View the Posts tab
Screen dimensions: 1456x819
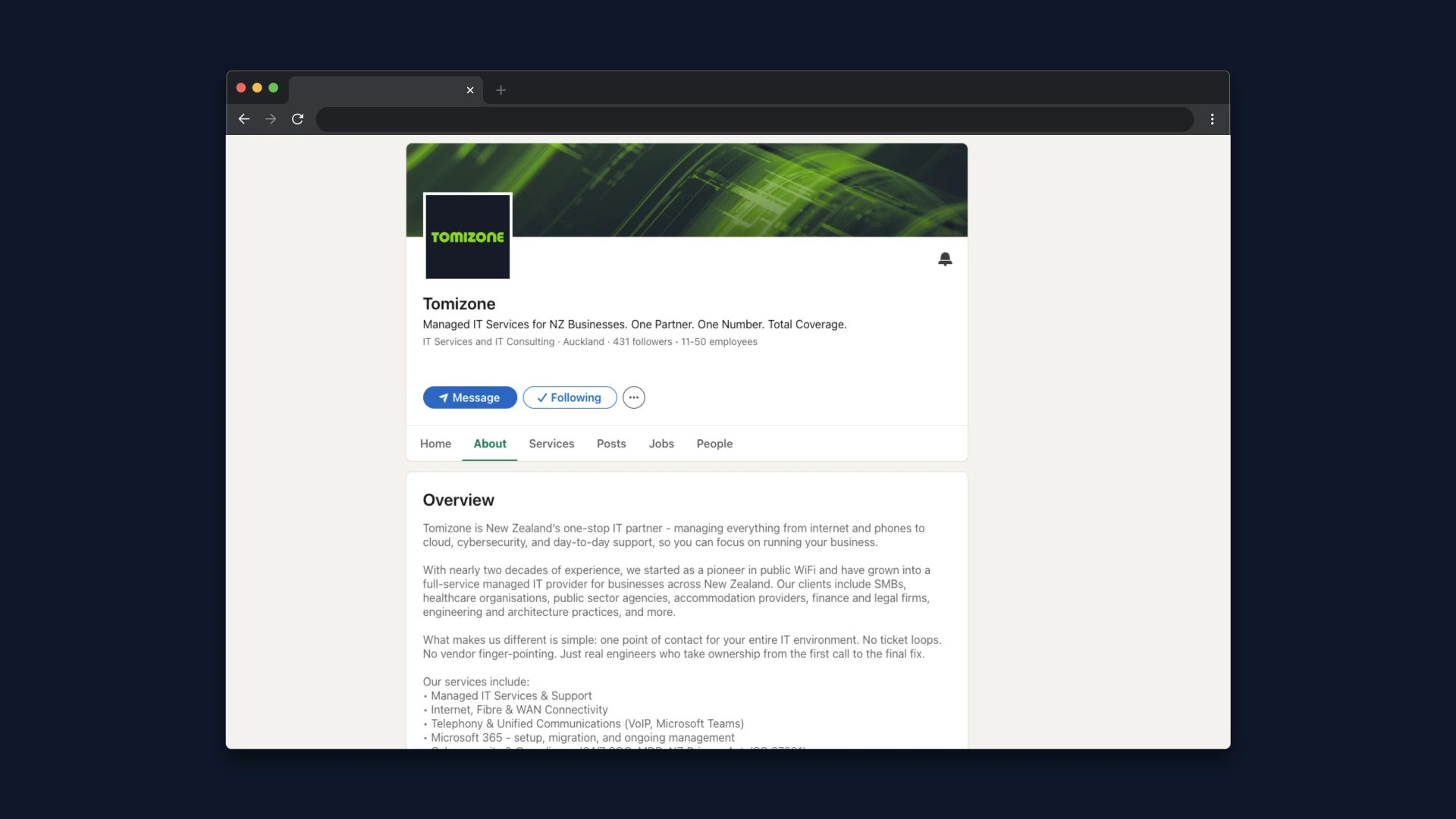611,444
